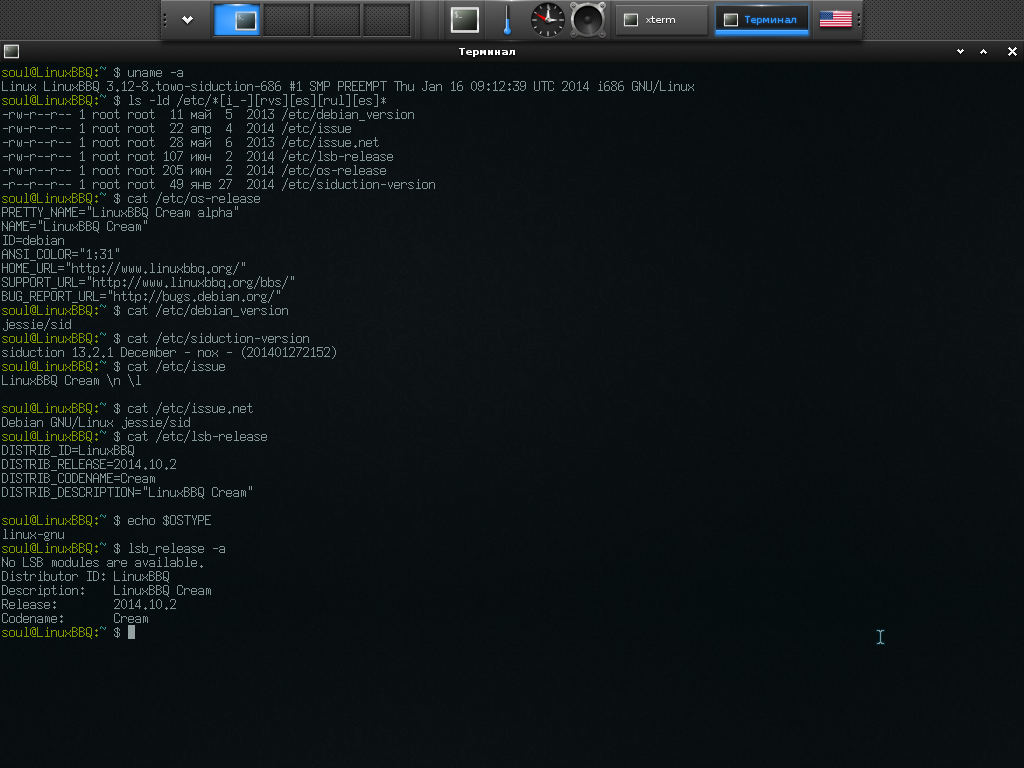1024x768 pixels.
Task: Click the terminal cursor at last prompt
Action: 131,633
